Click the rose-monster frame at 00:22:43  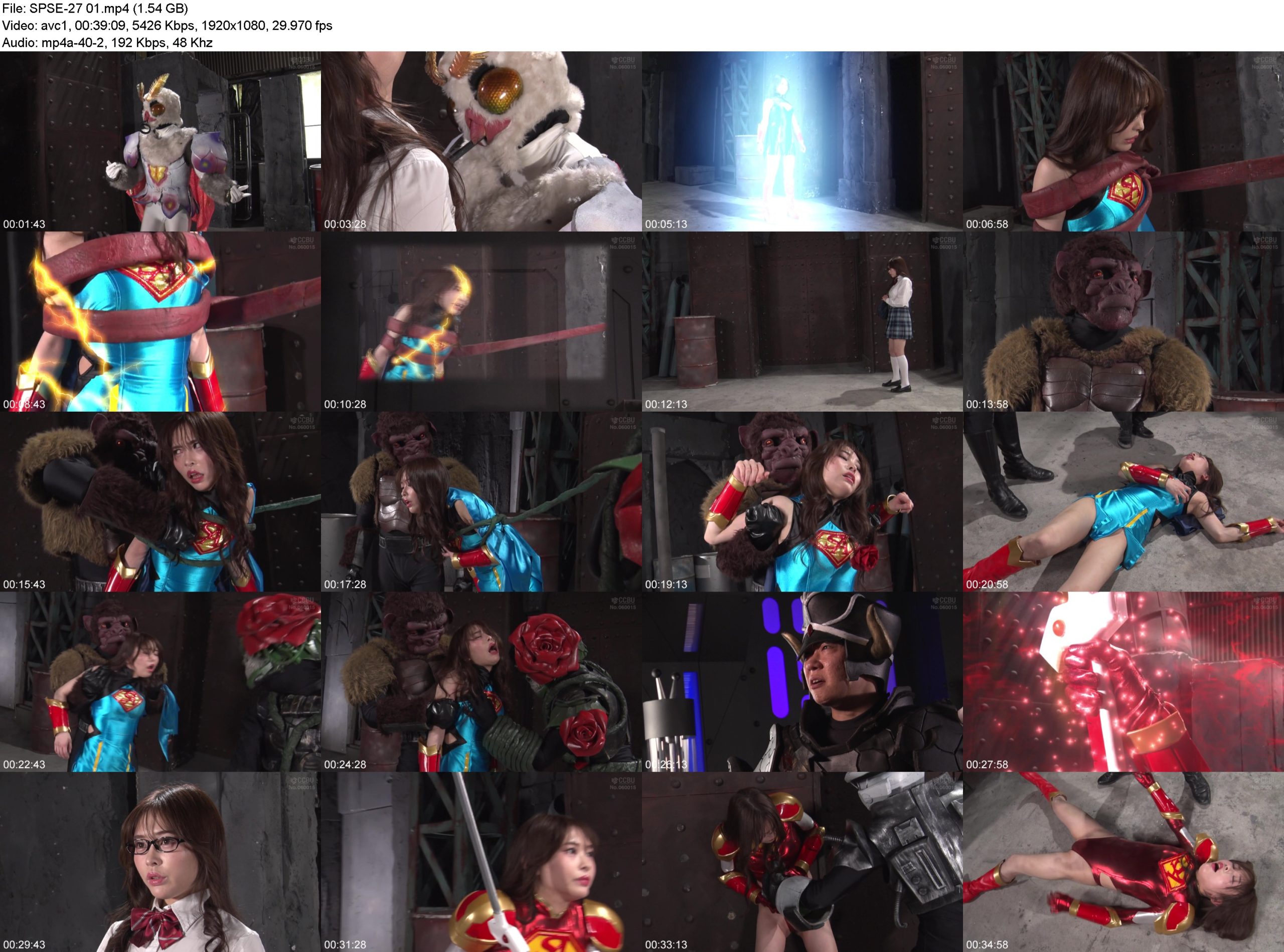160,682
